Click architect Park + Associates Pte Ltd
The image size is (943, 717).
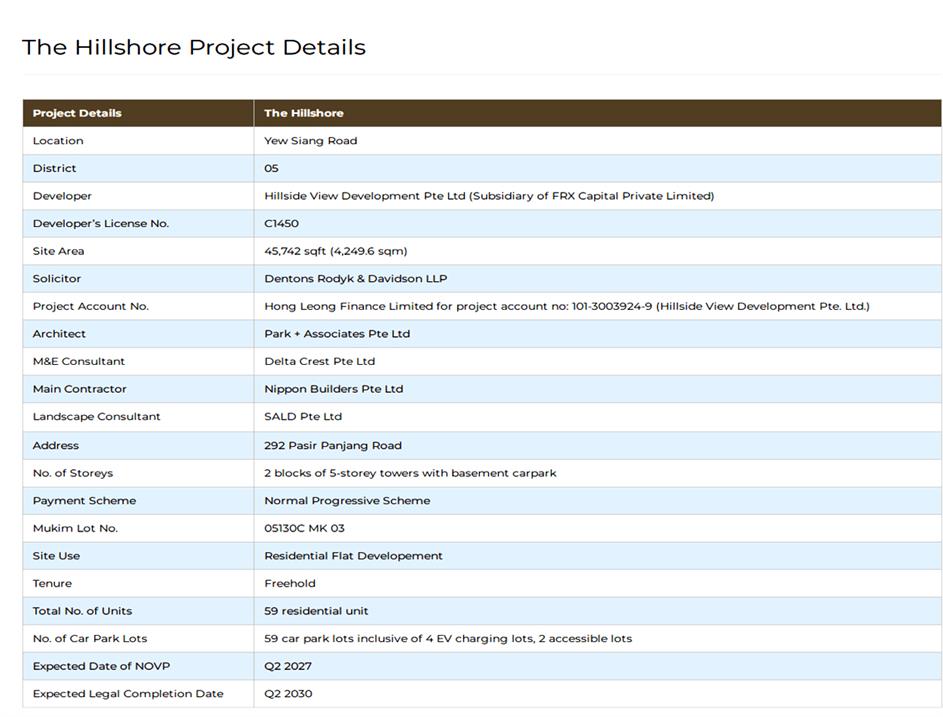[x=337, y=333]
